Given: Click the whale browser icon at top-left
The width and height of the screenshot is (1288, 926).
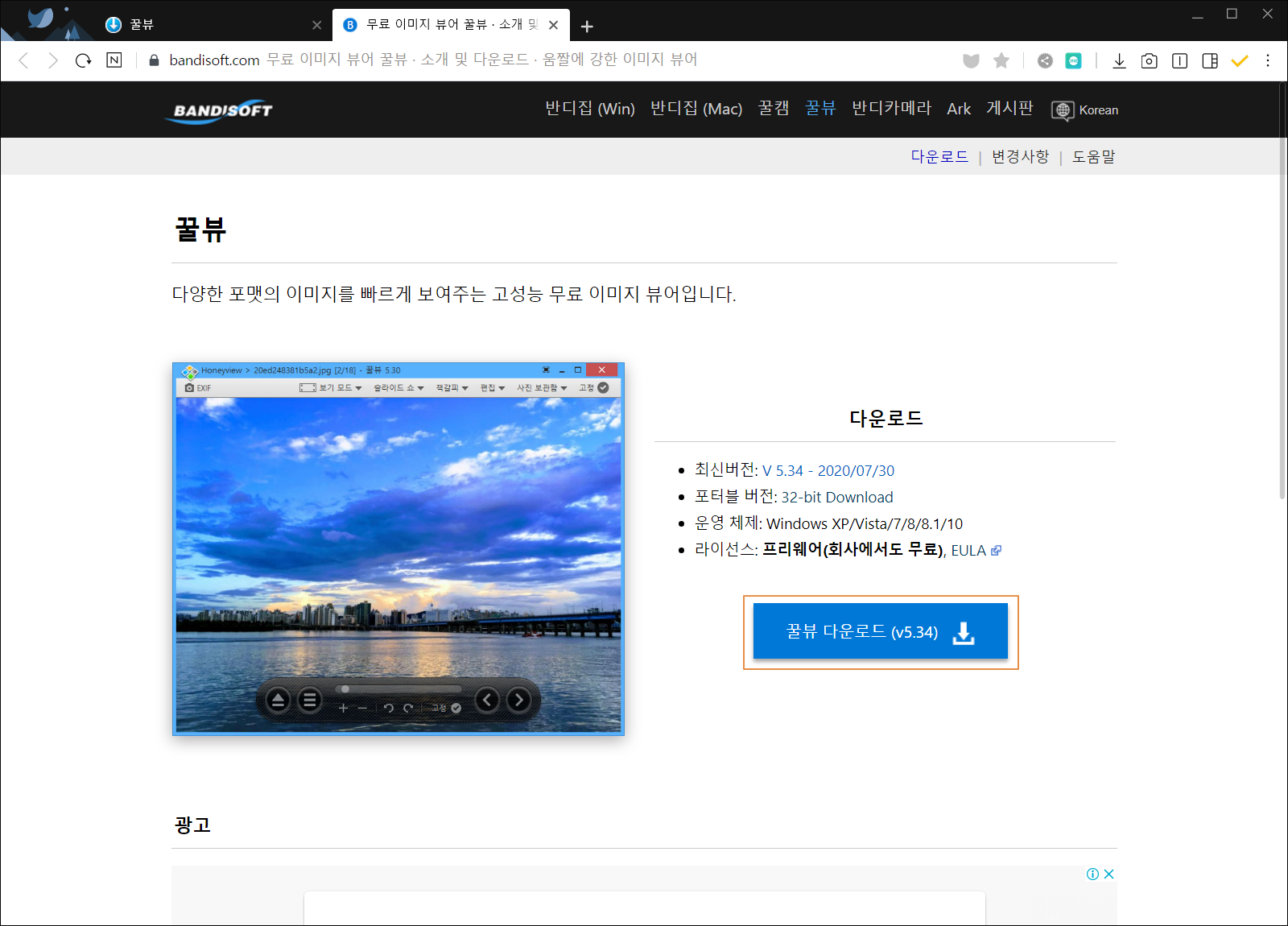Looking at the screenshot, I should tap(40, 18).
